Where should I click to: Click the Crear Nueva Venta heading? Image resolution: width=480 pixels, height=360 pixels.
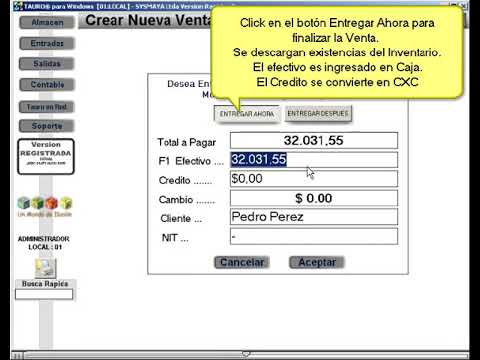(148, 20)
